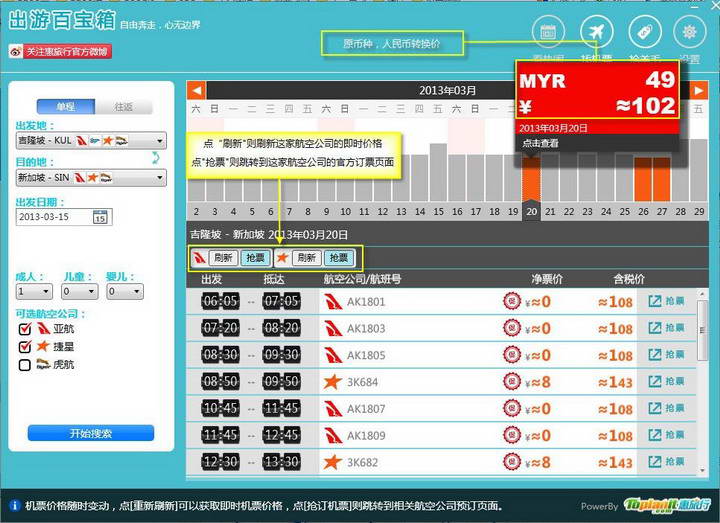
Task: Switch to 往返 round-trip toggle
Action: pyautogui.click(x=124, y=107)
